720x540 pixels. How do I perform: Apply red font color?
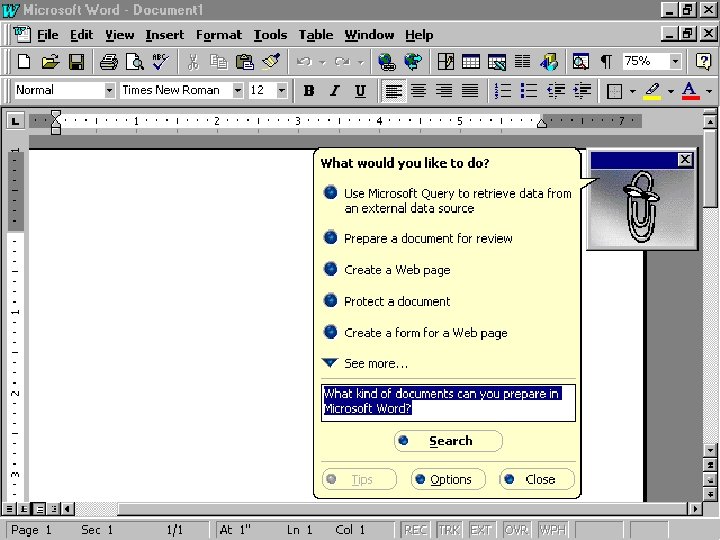point(690,90)
